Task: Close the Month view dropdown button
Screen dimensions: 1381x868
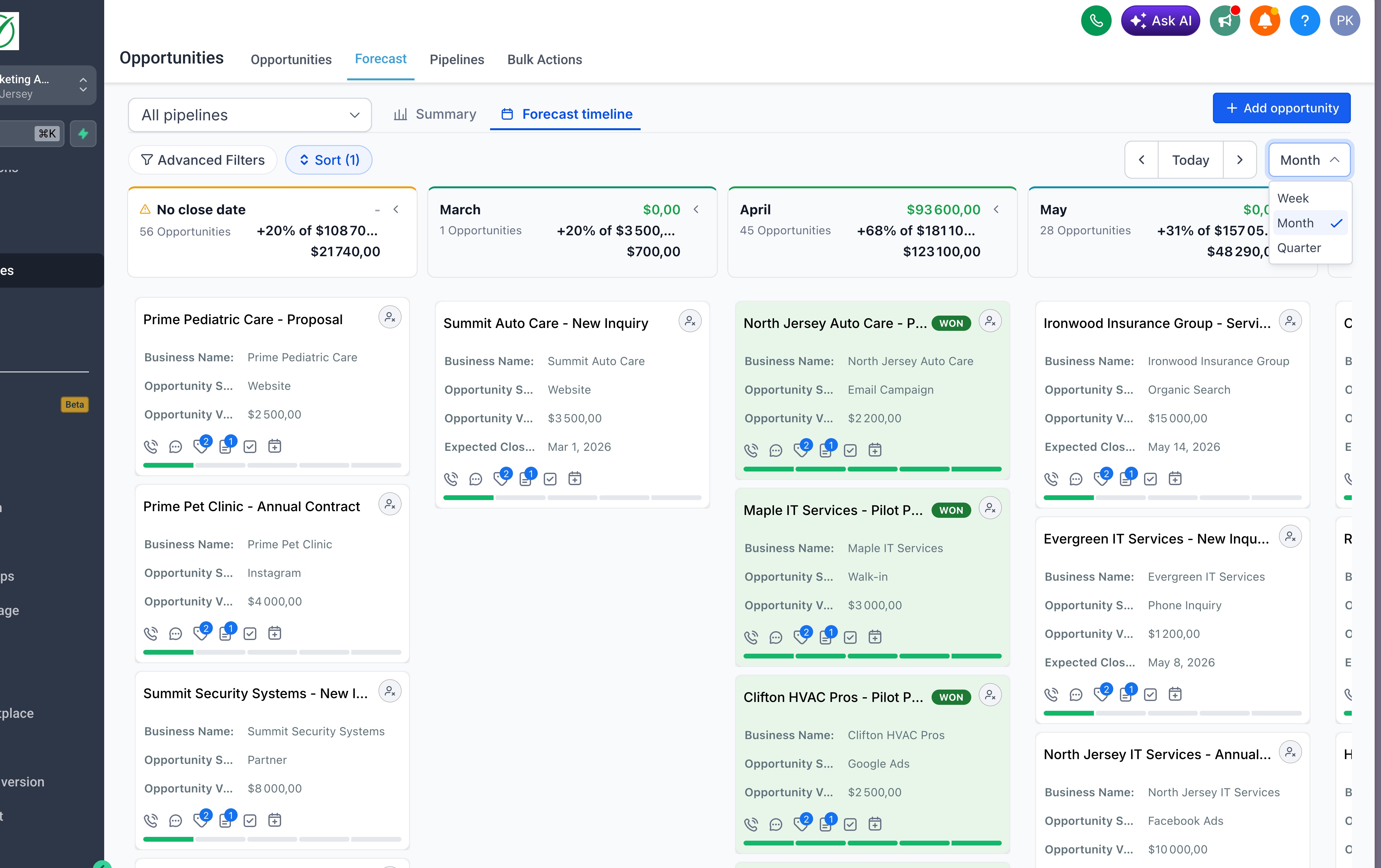Action: tap(1309, 160)
